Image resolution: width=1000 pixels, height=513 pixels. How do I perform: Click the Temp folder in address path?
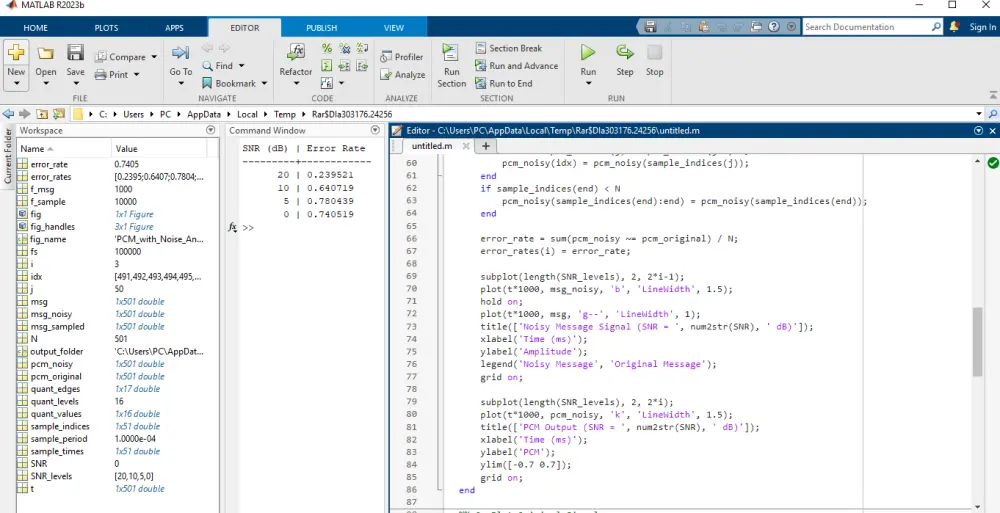(284, 114)
